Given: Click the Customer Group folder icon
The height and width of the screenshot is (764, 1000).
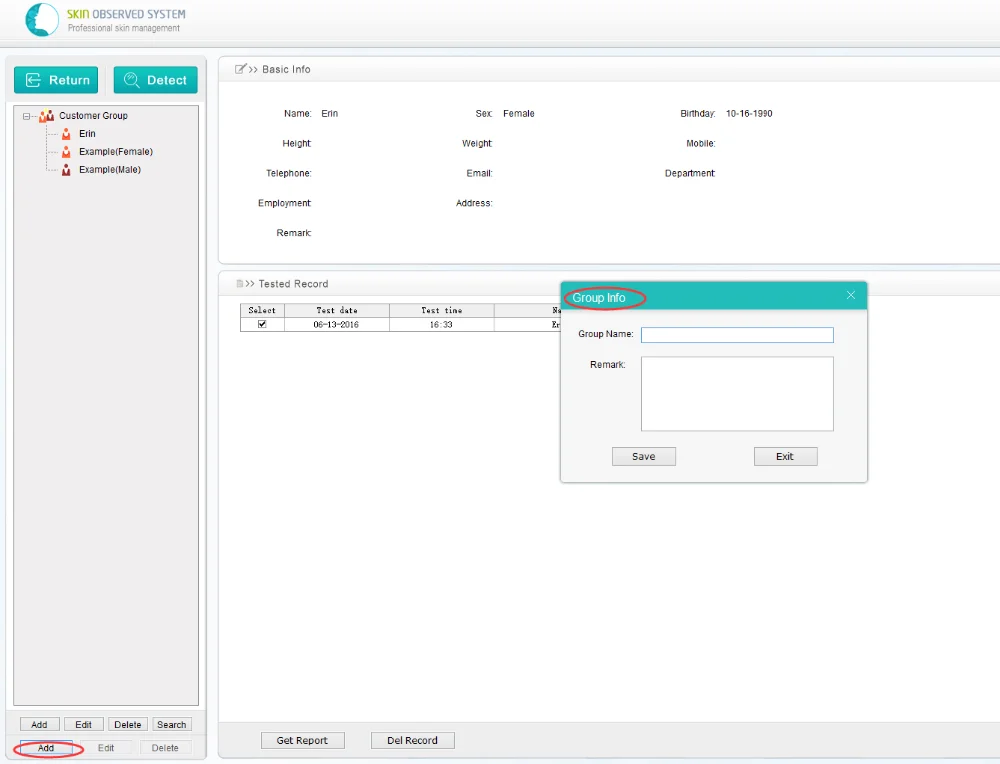Looking at the screenshot, I should click(47, 116).
